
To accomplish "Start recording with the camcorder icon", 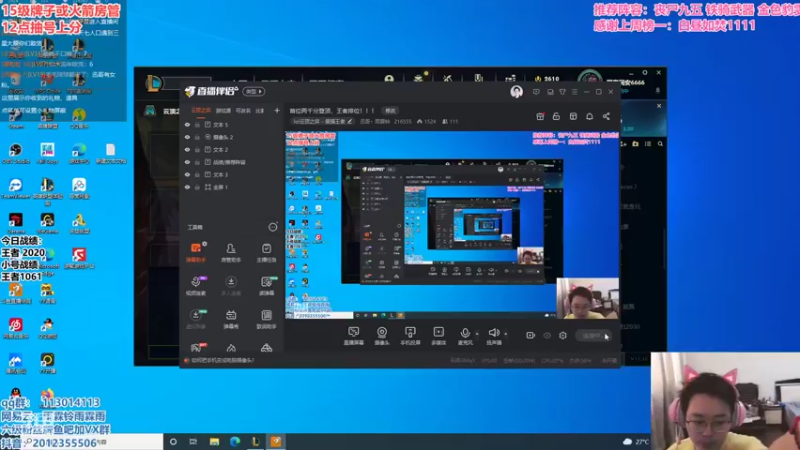I will click(x=531, y=335).
